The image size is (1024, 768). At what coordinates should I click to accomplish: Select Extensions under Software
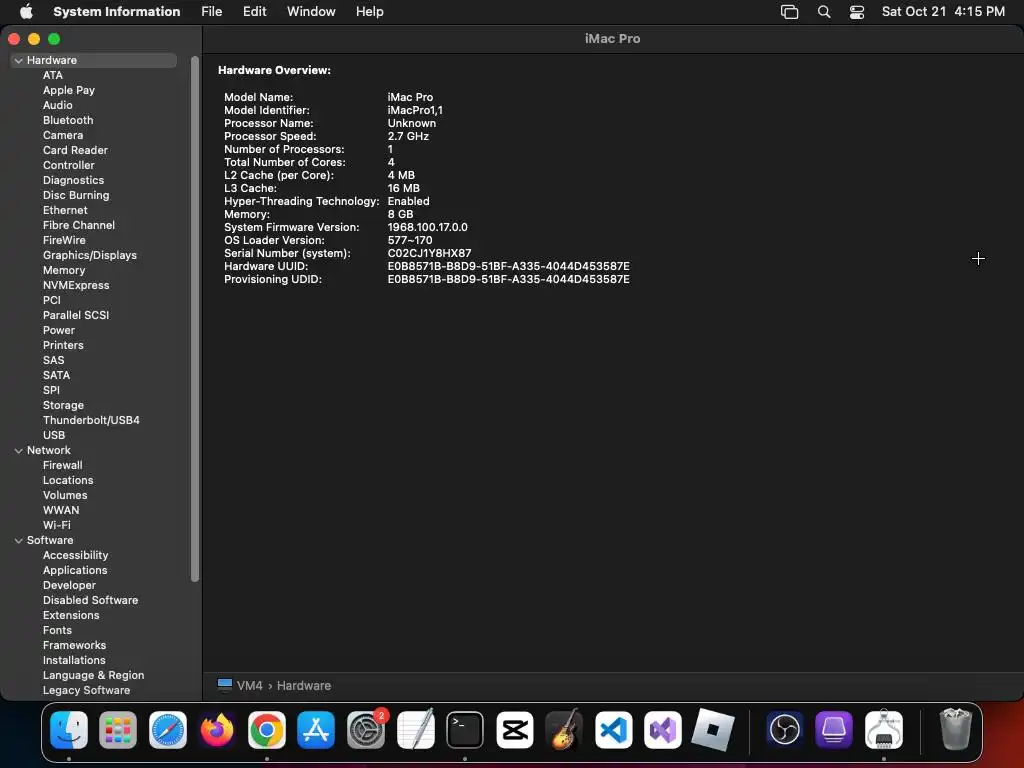[71, 616]
